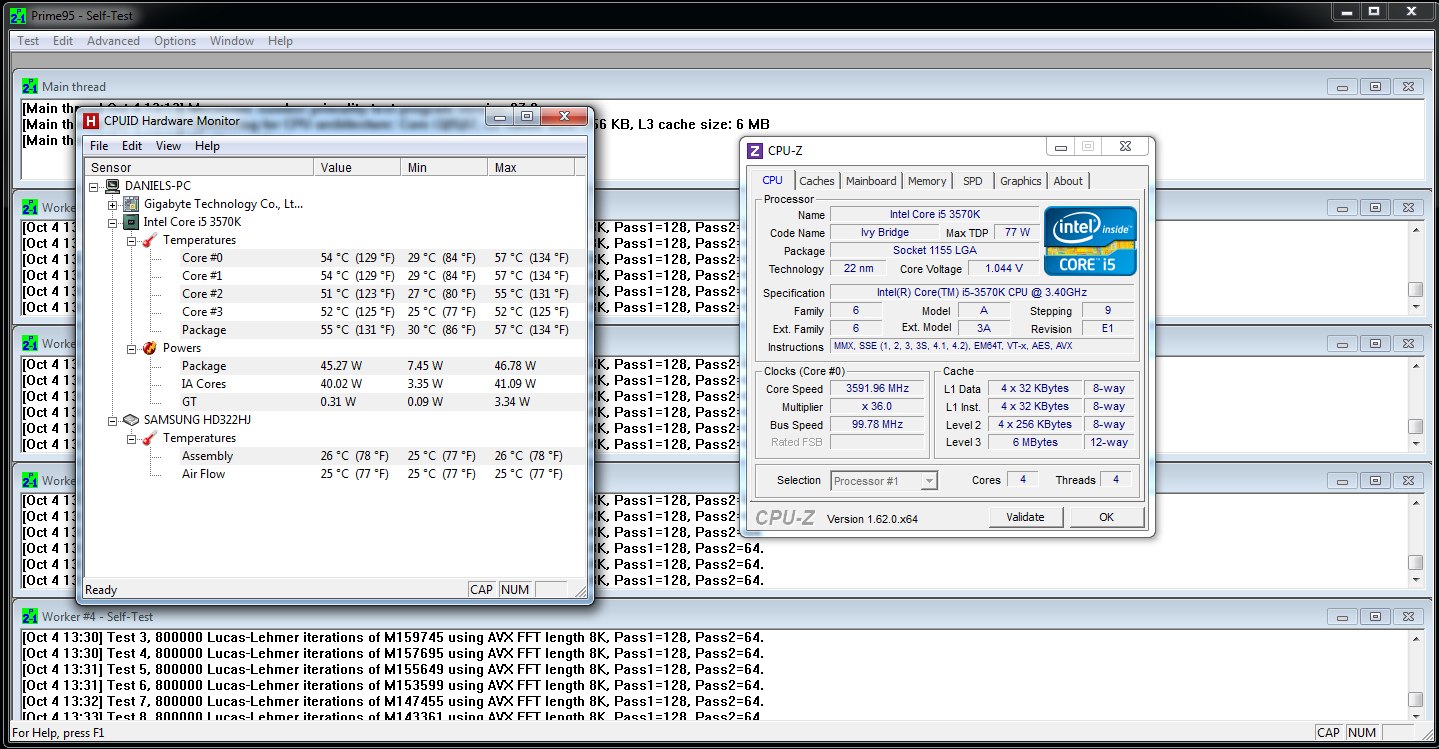
Task: Select the CPU tab in CPU-Z
Action: point(773,180)
